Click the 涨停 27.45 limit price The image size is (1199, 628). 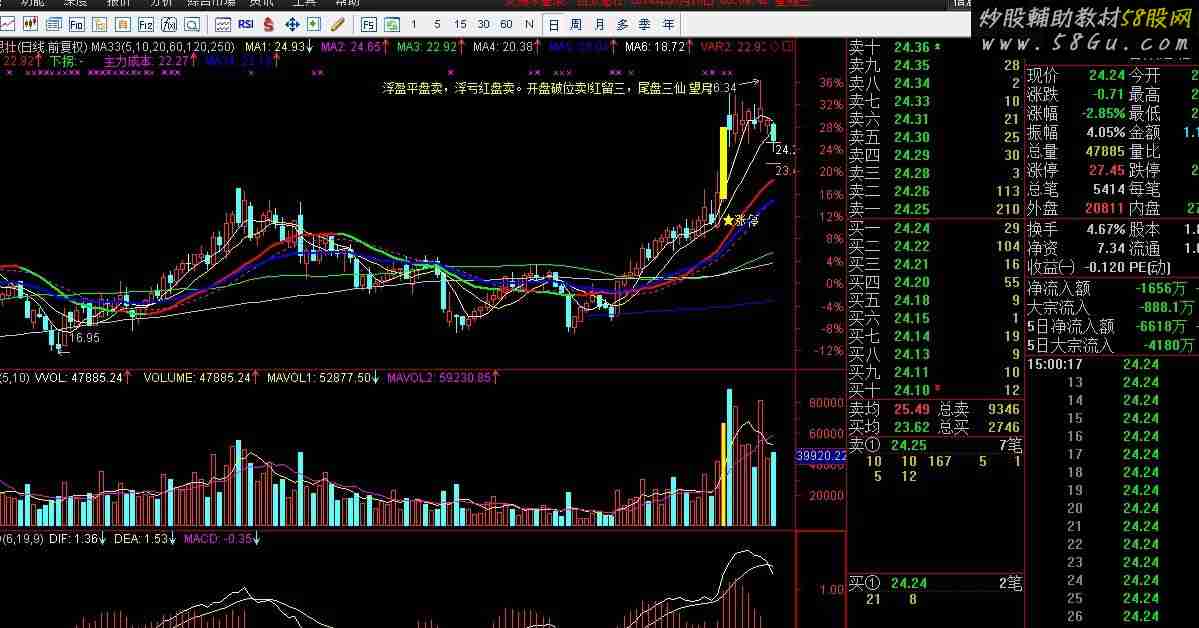pyautogui.click(x=1076, y=170)
